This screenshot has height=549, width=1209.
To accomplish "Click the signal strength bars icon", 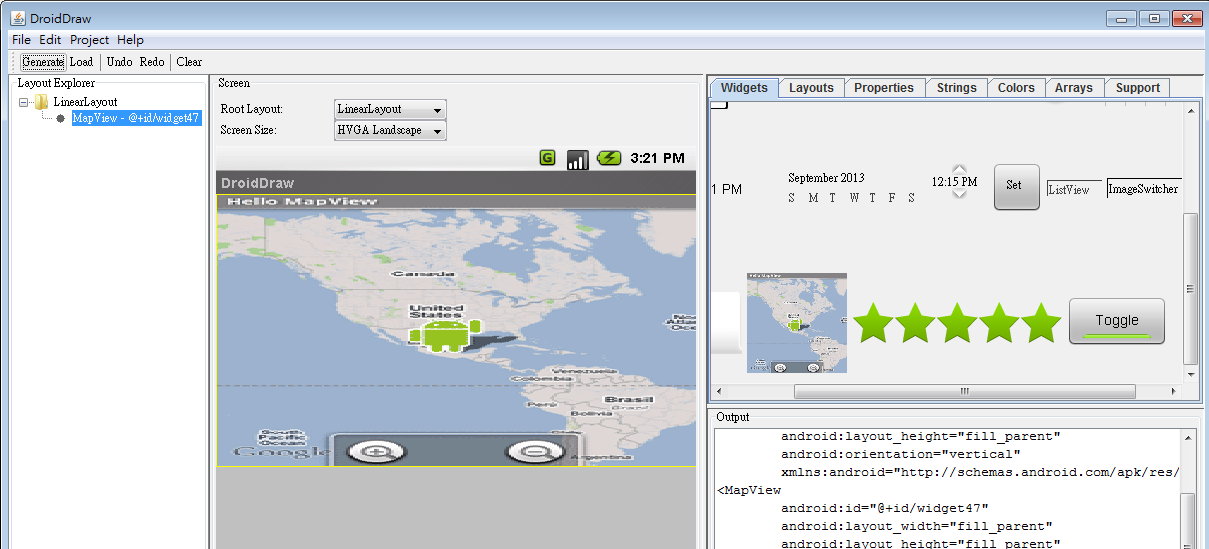I will point(577,160).
